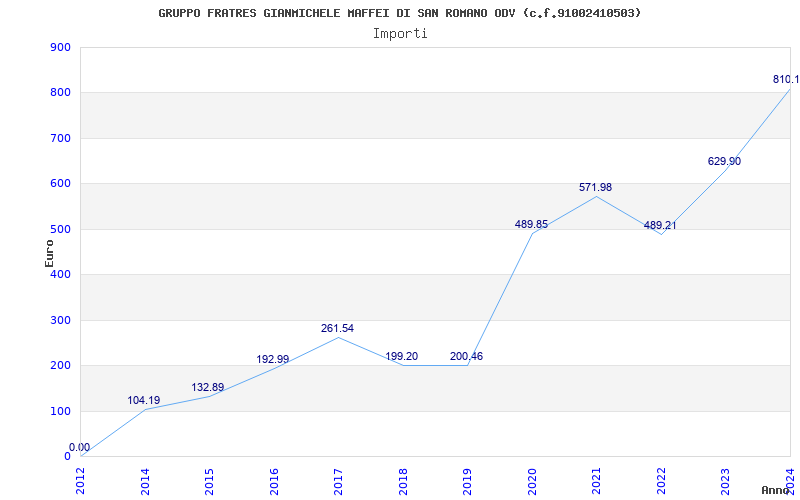Click the 800 y-axis value

61,93
